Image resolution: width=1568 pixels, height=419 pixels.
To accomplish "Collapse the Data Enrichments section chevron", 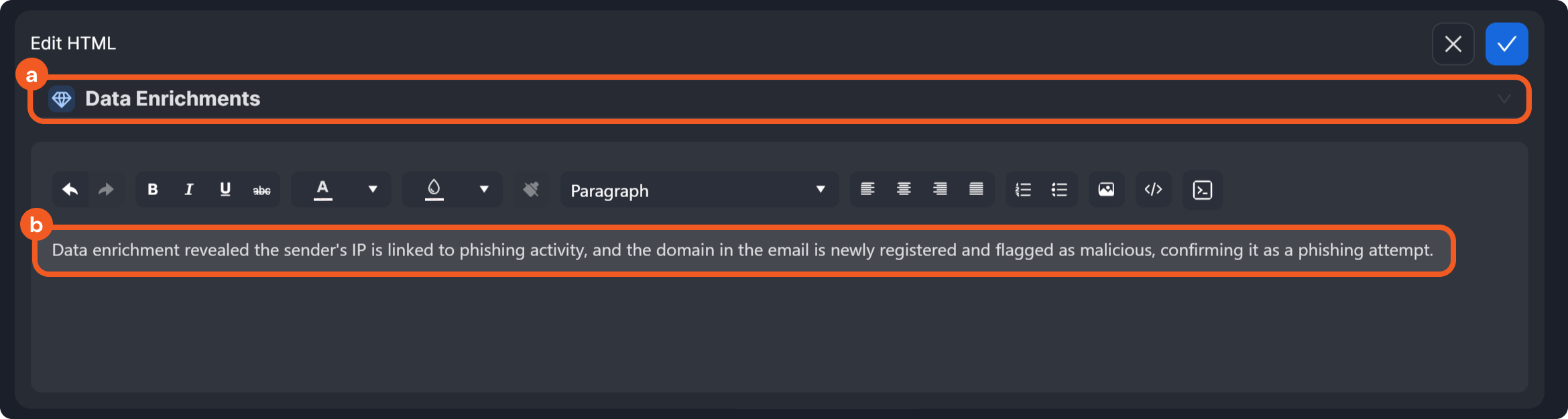I will pos(1506,99).
